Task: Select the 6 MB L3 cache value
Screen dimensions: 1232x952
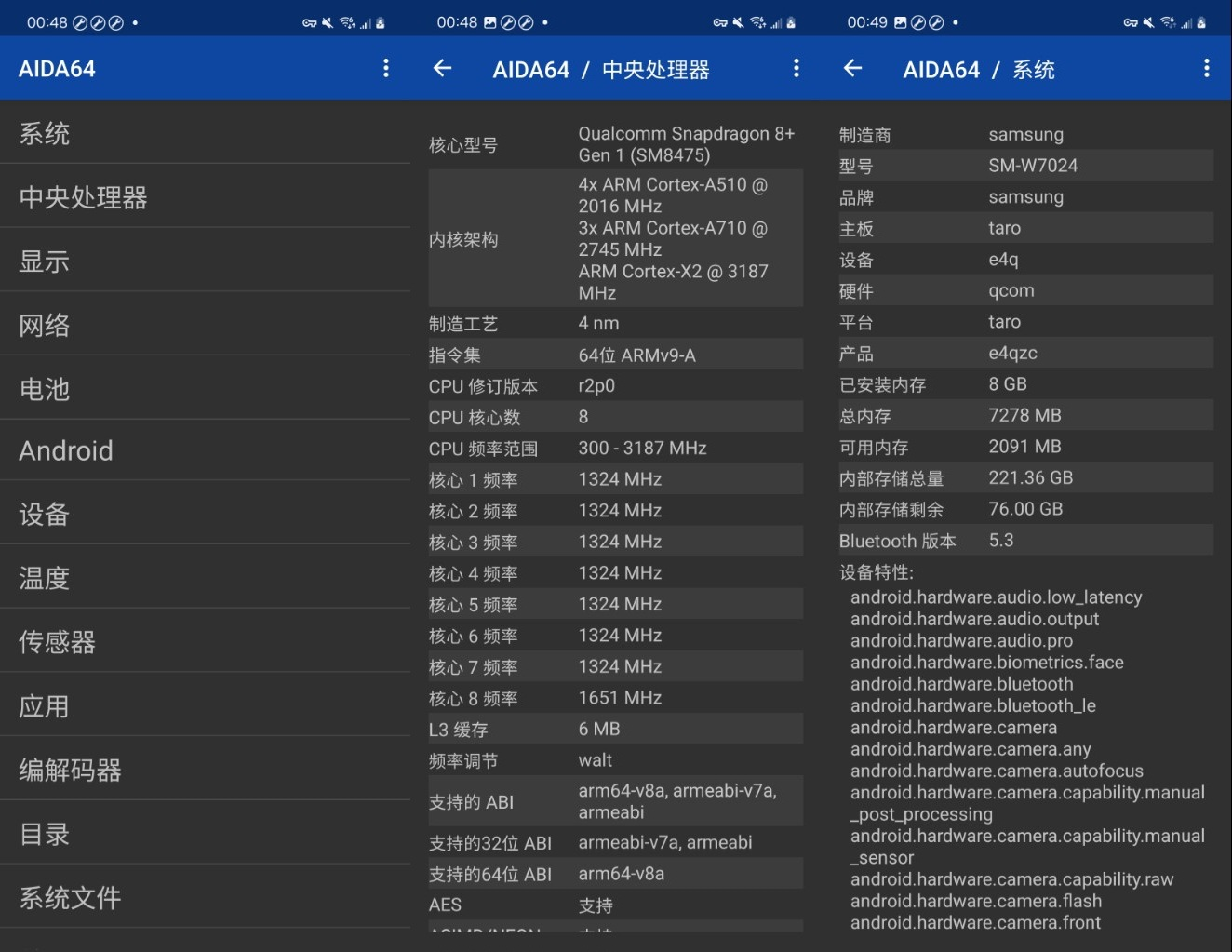Action: point(599,729)
